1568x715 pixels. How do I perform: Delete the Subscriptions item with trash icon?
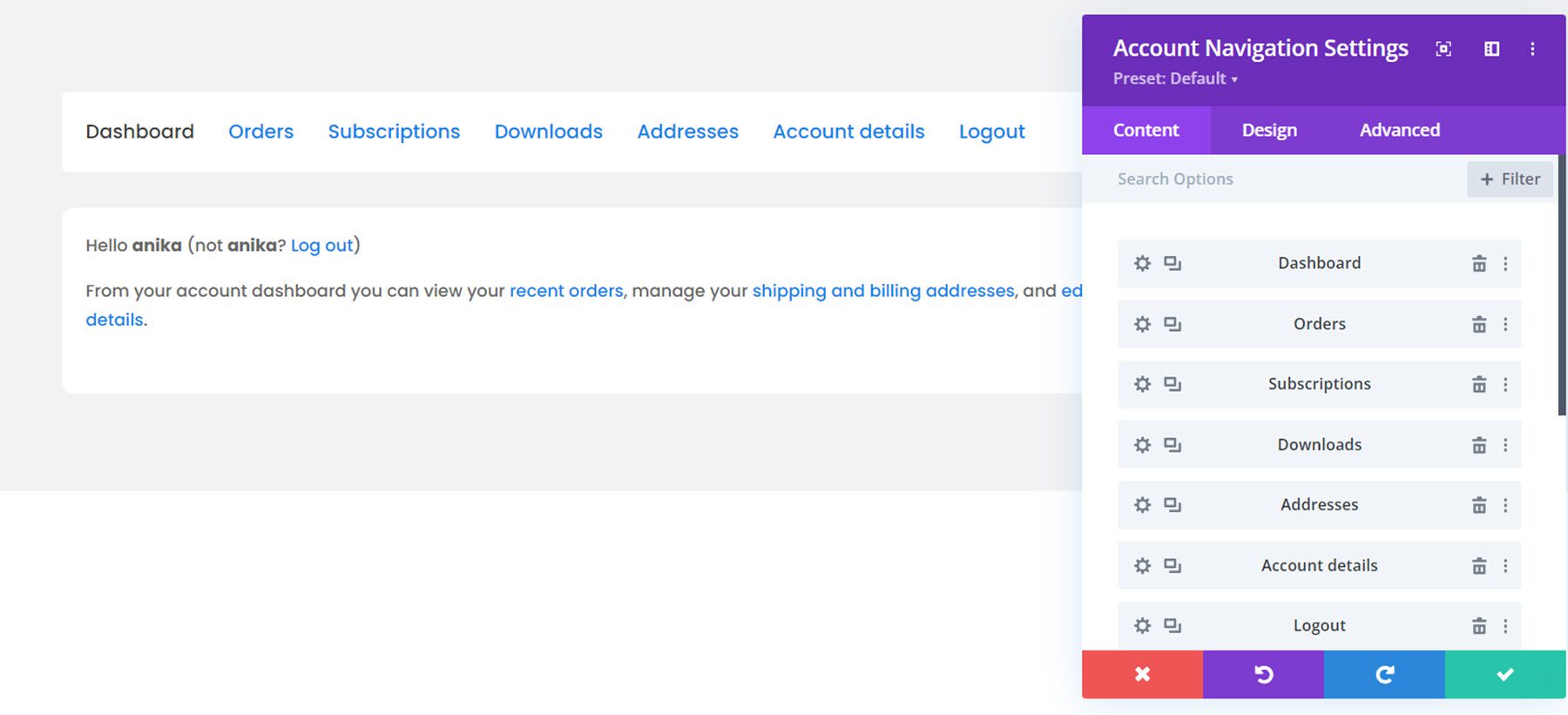1478,385
